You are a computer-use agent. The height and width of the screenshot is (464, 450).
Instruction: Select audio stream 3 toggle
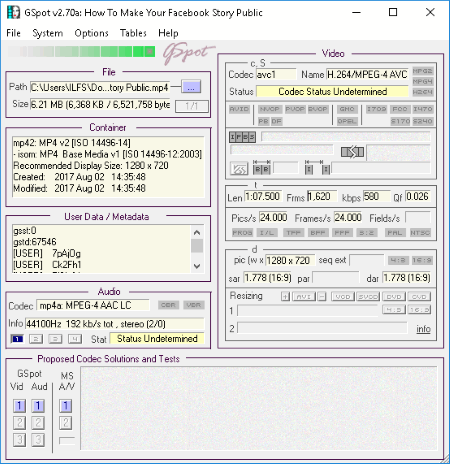pos(55,339)
